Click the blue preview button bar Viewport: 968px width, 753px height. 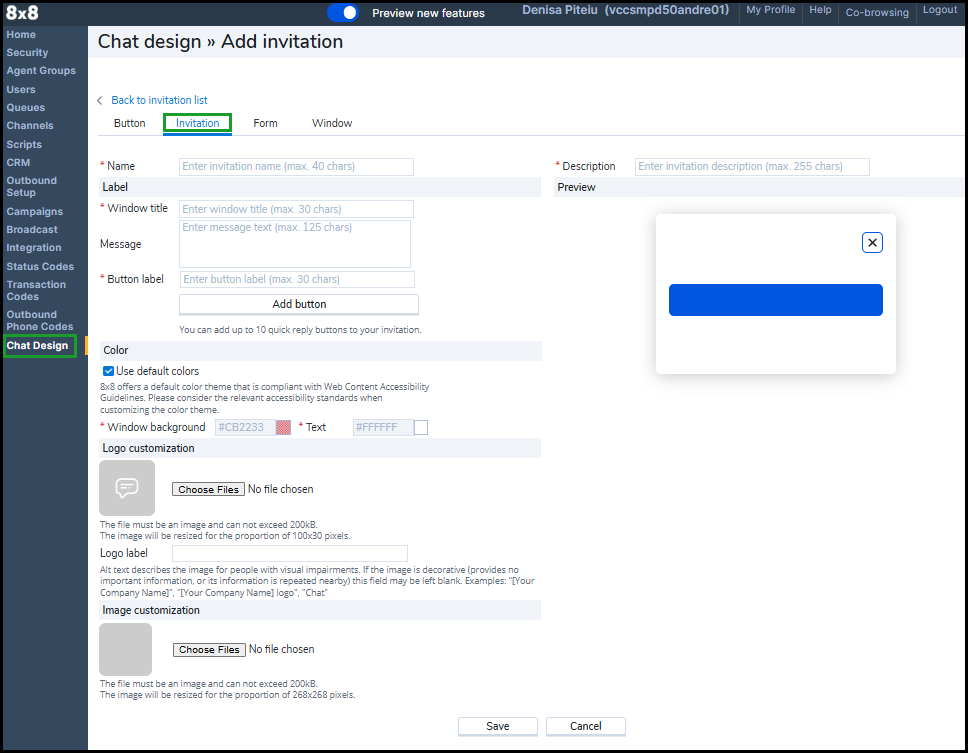pyautogui.click(x=775, y=300)
